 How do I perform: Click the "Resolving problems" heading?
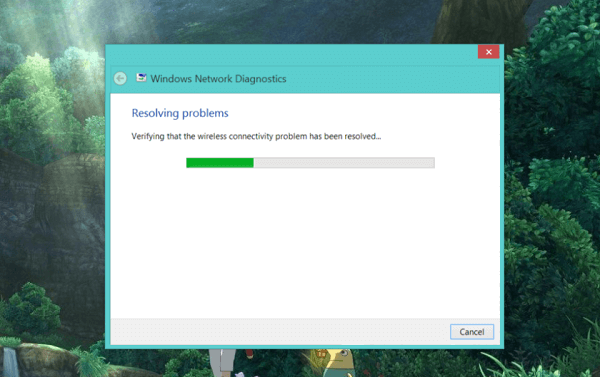(x=180, y=113)
